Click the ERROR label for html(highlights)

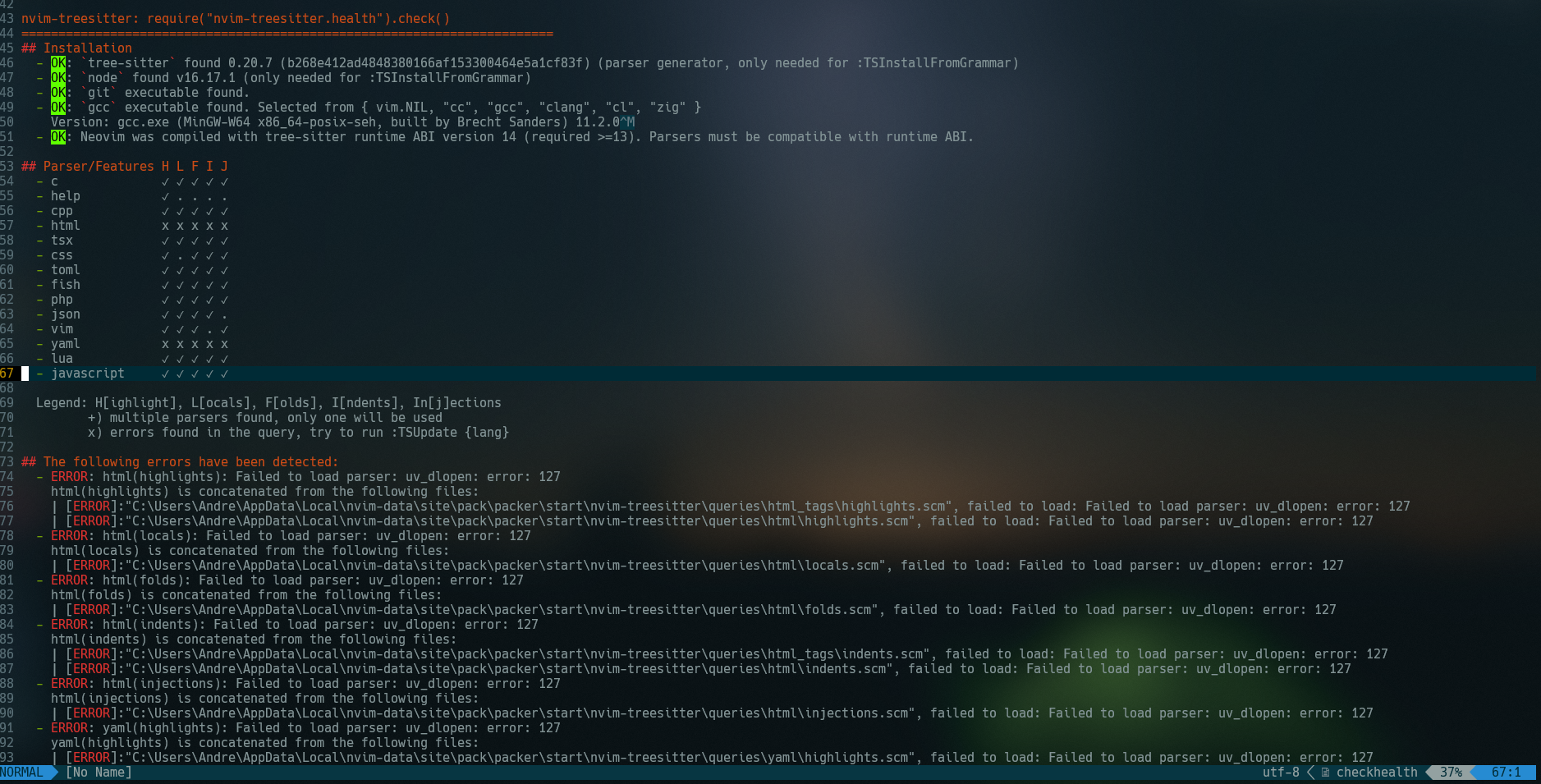coord(70,476)
